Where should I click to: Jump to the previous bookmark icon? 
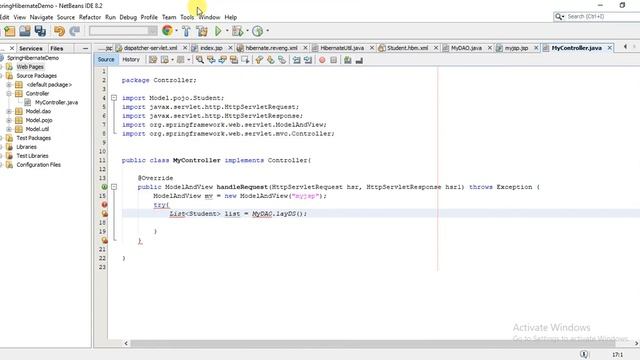pos(259,60)
